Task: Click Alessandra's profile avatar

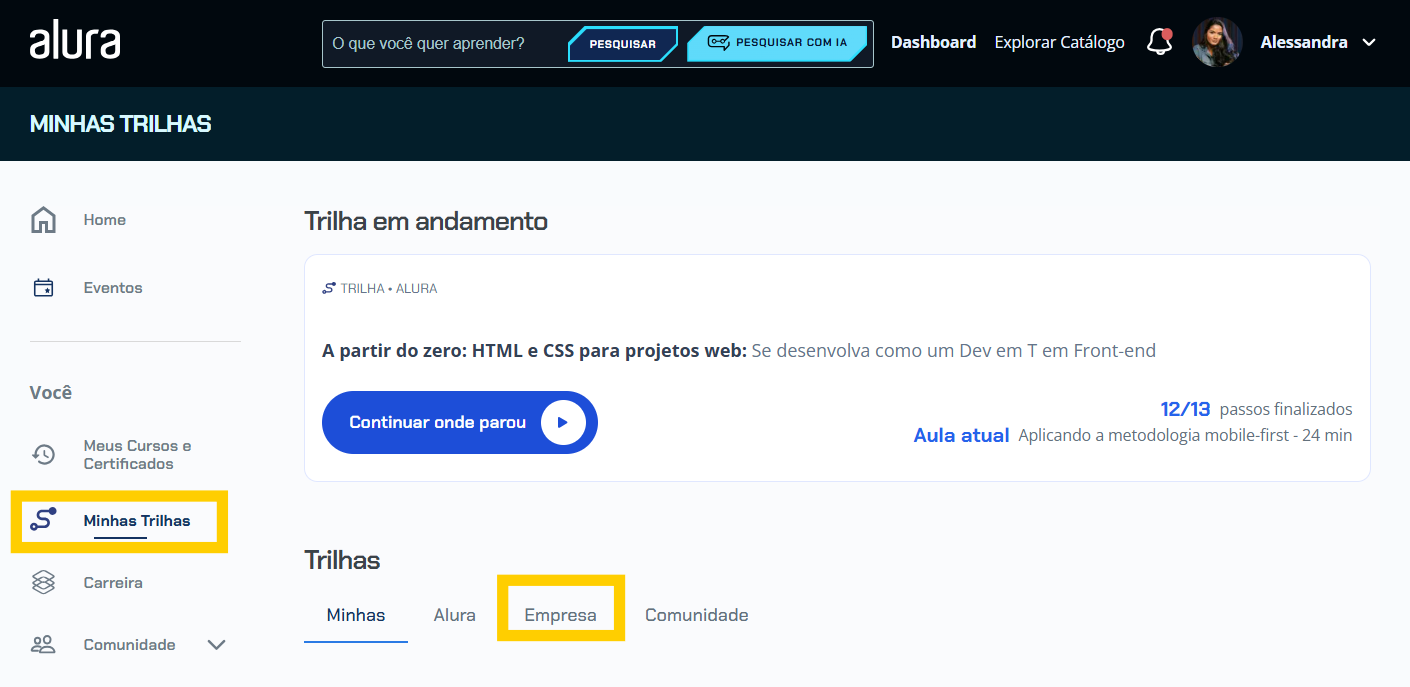Action: 1217,42
